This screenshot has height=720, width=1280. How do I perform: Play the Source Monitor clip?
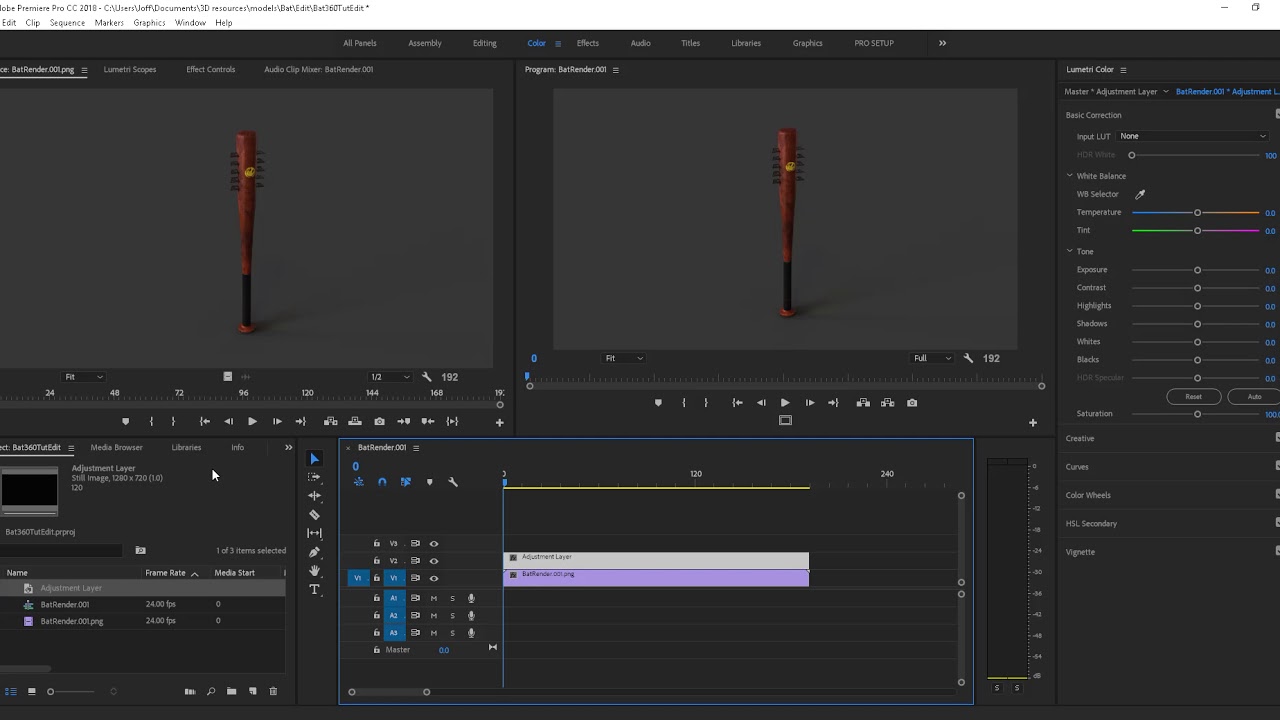click(252, 422)
